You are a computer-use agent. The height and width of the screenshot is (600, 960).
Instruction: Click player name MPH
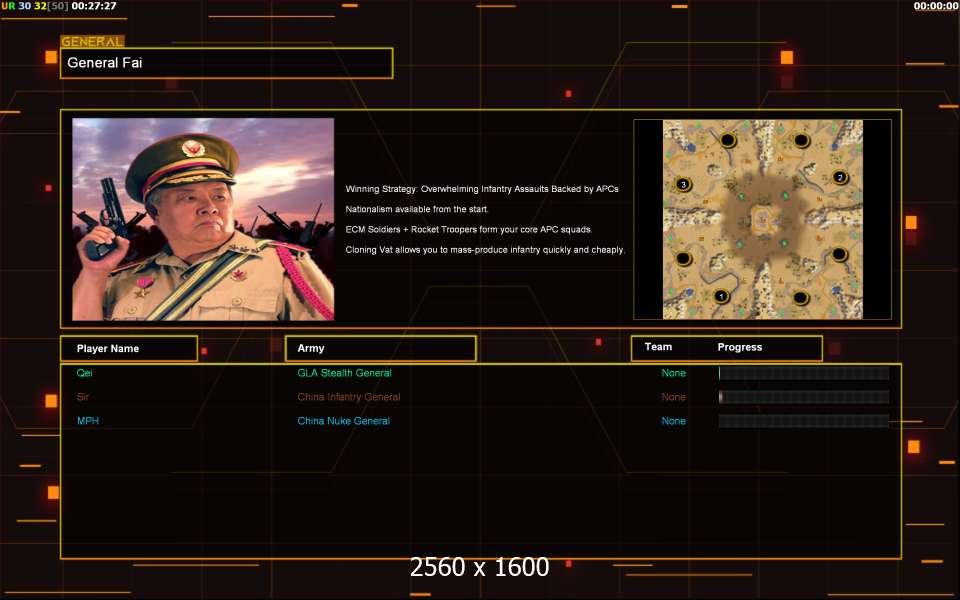88,421
